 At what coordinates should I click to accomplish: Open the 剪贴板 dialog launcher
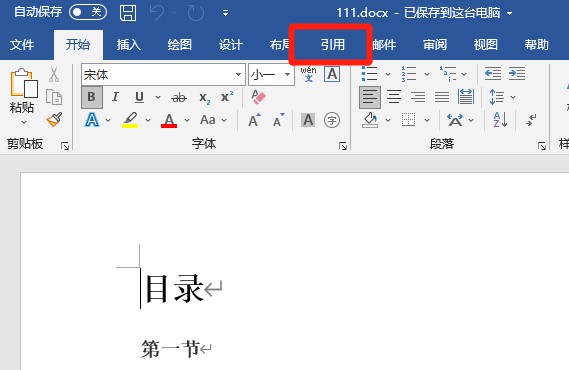[x=65, y=146]
